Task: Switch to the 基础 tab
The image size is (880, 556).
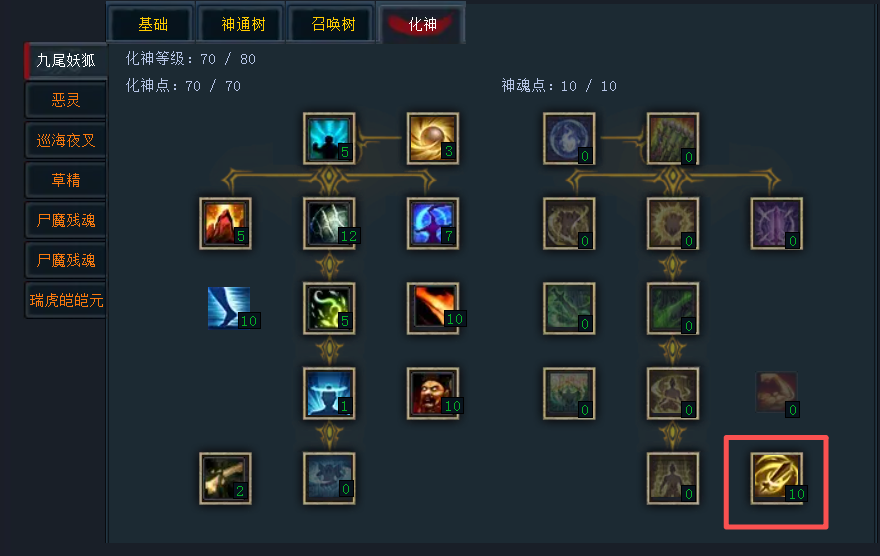Action: 153,24
